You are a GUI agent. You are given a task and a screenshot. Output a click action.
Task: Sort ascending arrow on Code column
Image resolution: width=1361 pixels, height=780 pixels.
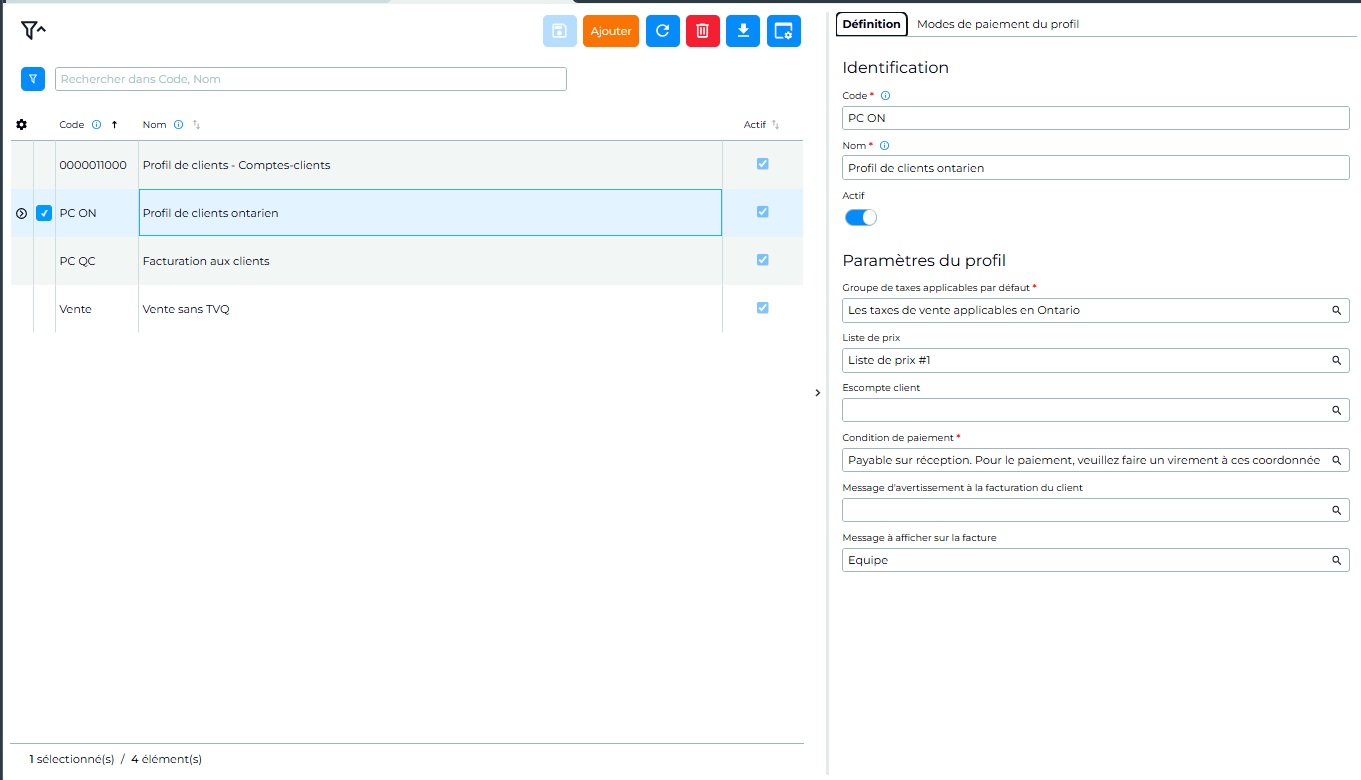(x=114, y=125)
